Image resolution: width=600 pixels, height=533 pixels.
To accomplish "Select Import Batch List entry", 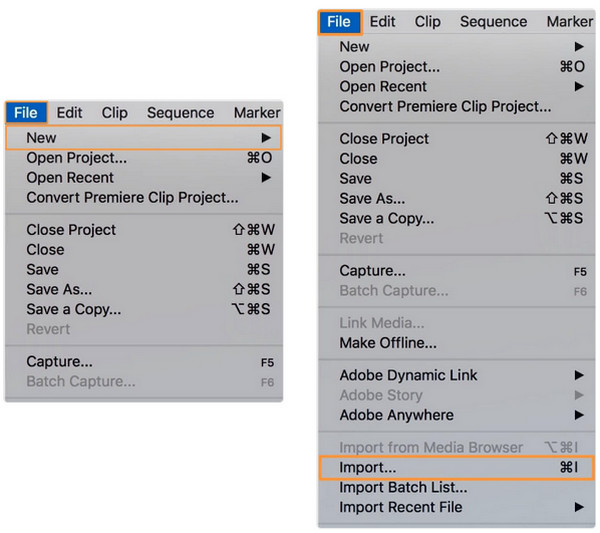I will click(457, 487).
